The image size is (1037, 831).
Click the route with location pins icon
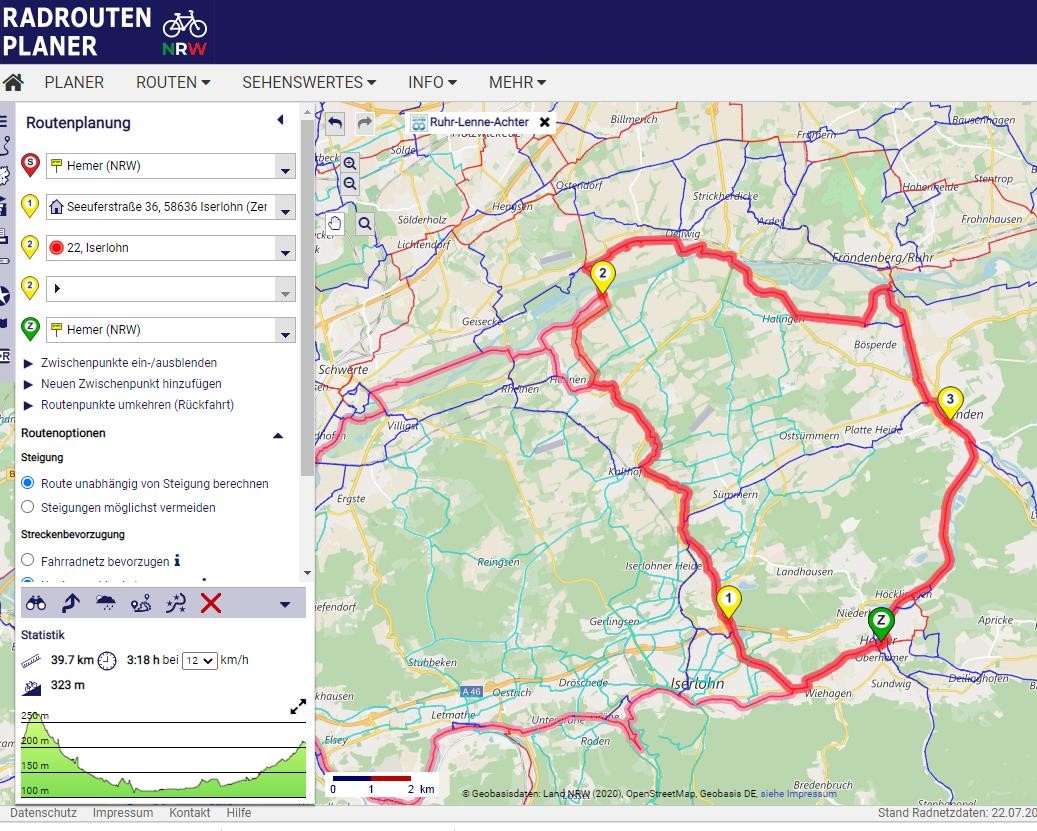tap(141, 603)
